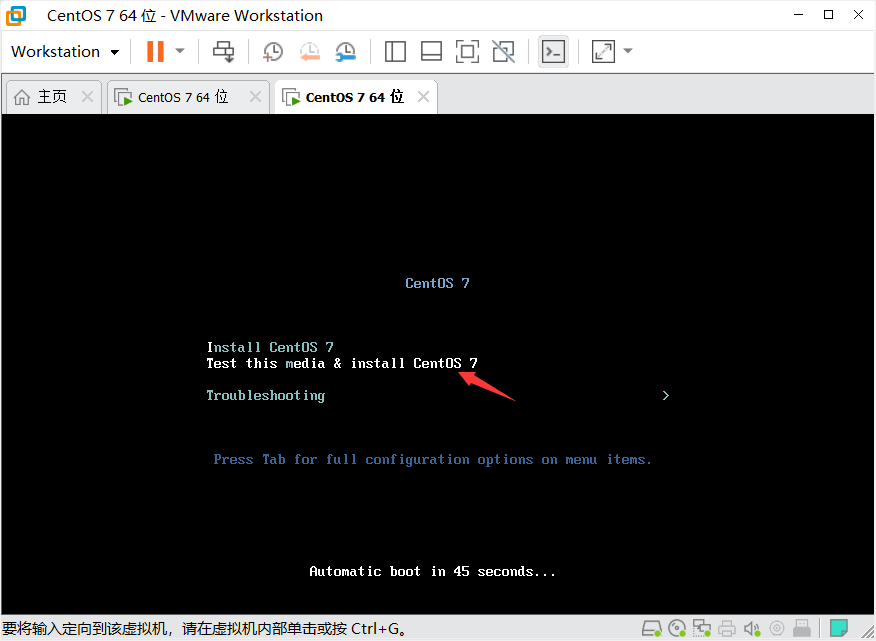The image size is (876, 641).
Task: Open the snapshot manager
Action: click(x=346, y=51)
